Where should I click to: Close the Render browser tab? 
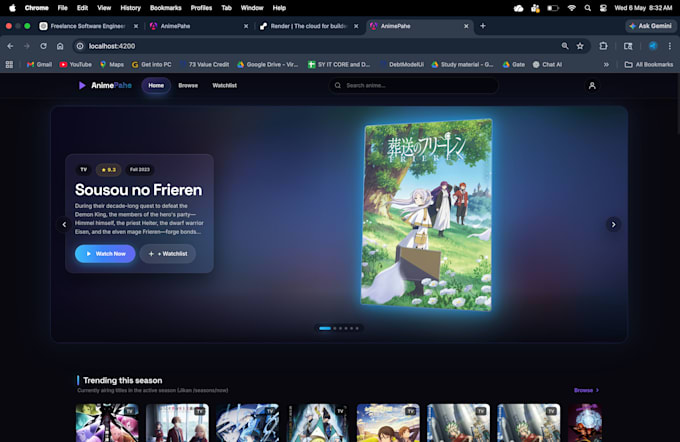(356, 26)
